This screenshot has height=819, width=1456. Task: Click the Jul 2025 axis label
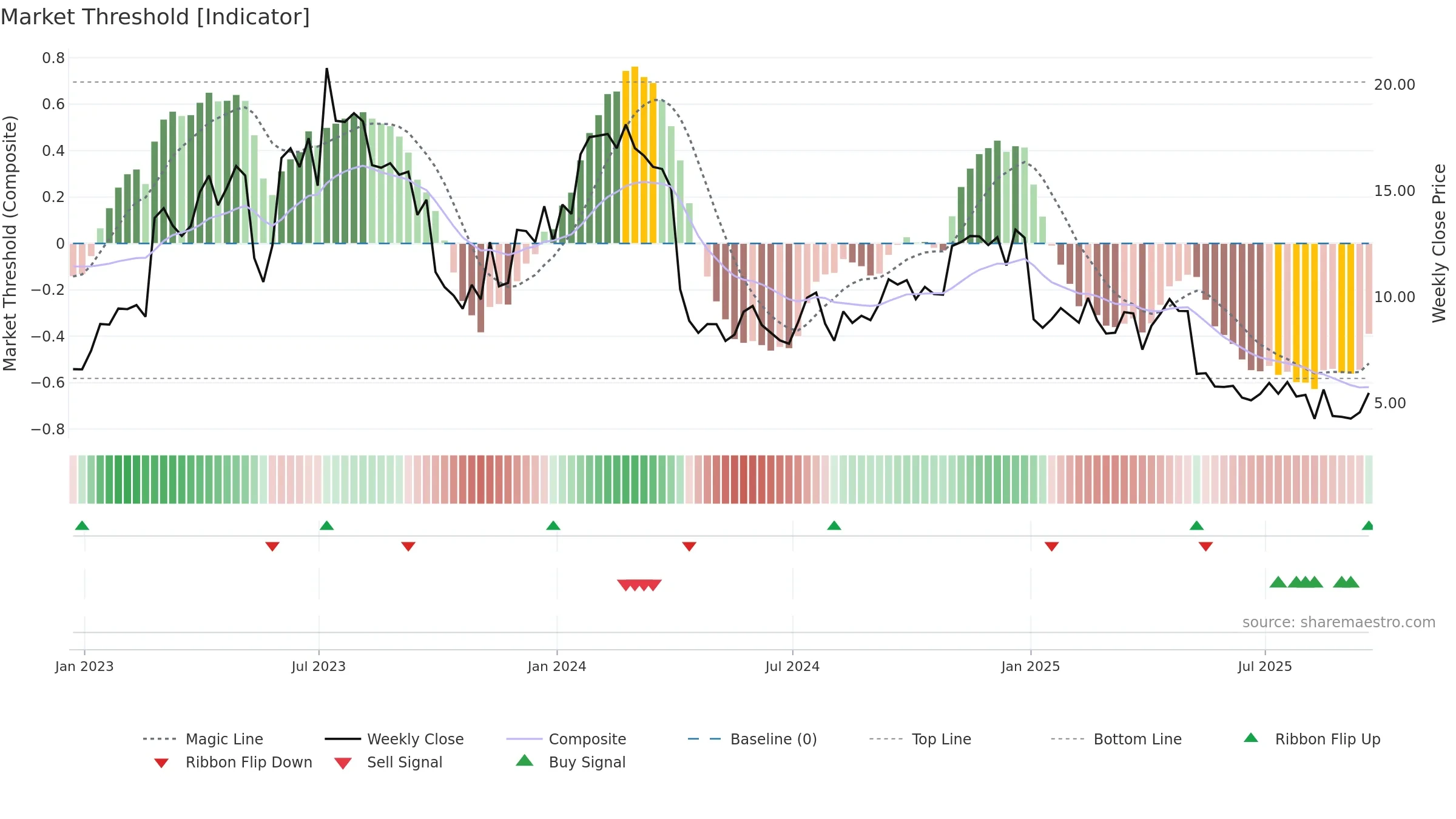click(x=1265, y=667)
